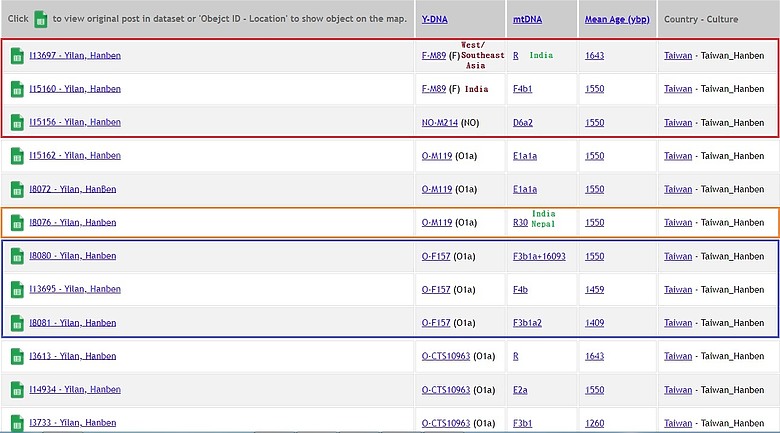Open sheet icon for I14934 row
This screenshot has width=780, height=433.
[17, 390]
